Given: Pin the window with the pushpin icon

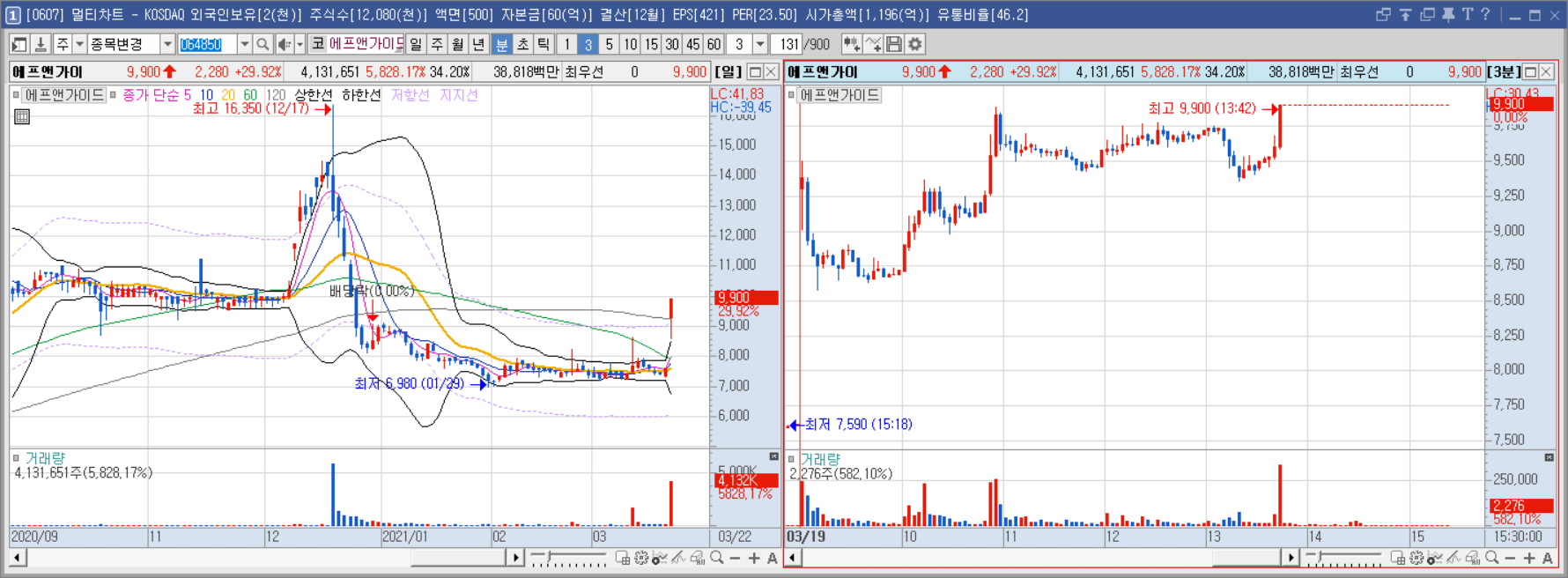Looking at the screenshot, I should pyautogui.click(x=1448, y=14).
